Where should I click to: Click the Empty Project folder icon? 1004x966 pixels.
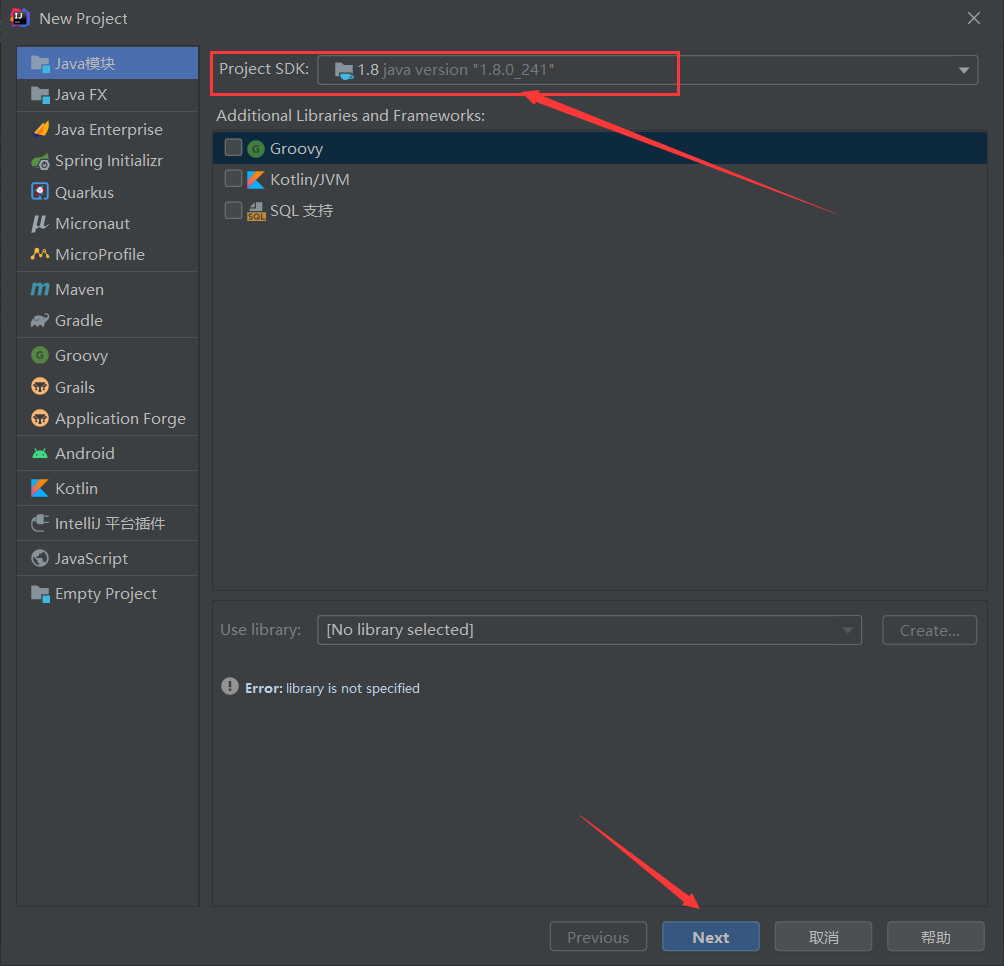pyautogui.click(x=40, y=593)
